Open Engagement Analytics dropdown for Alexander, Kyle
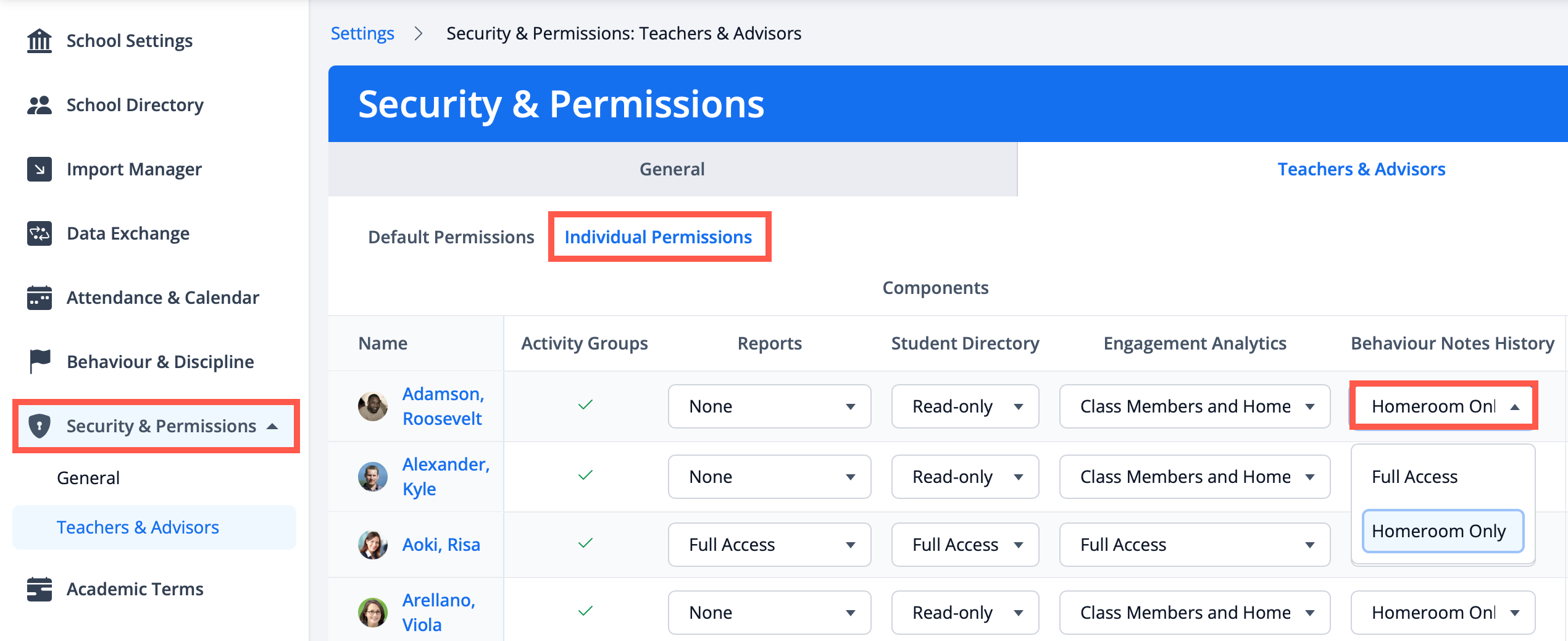This screenshot has width=1568, height=641. tap(1195, 477)
